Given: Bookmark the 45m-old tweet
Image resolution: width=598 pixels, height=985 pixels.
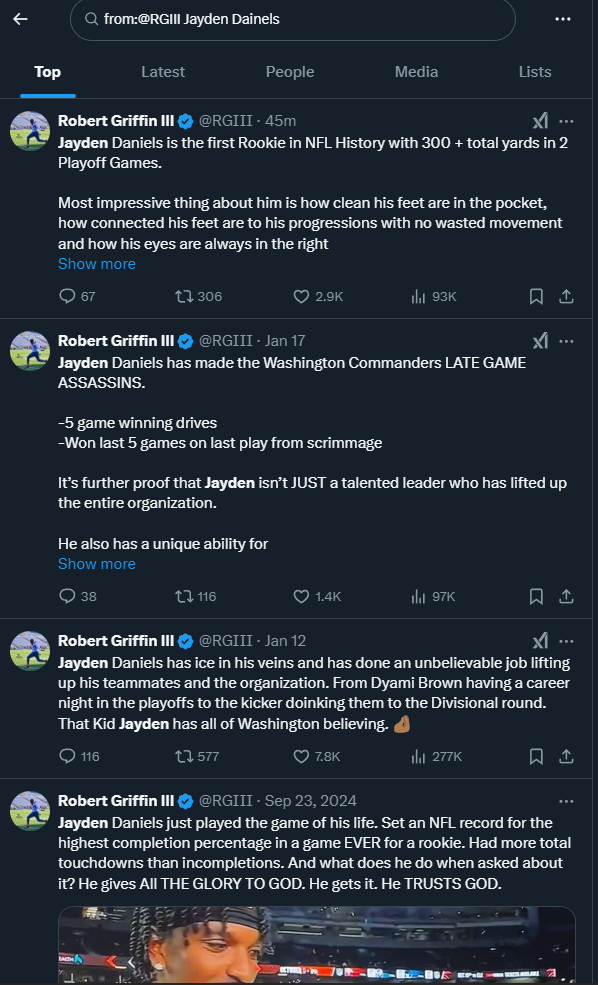Looking at the screenshot, I should 536,297.
